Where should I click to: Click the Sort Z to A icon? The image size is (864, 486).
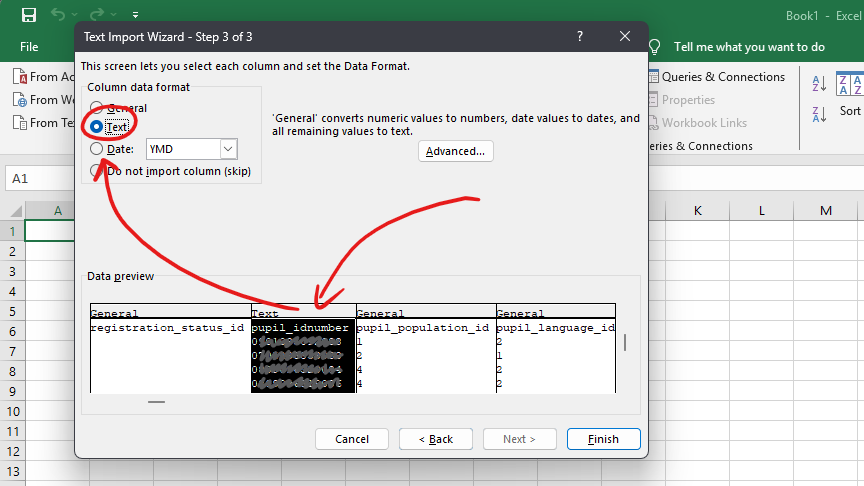pos(818,113)
